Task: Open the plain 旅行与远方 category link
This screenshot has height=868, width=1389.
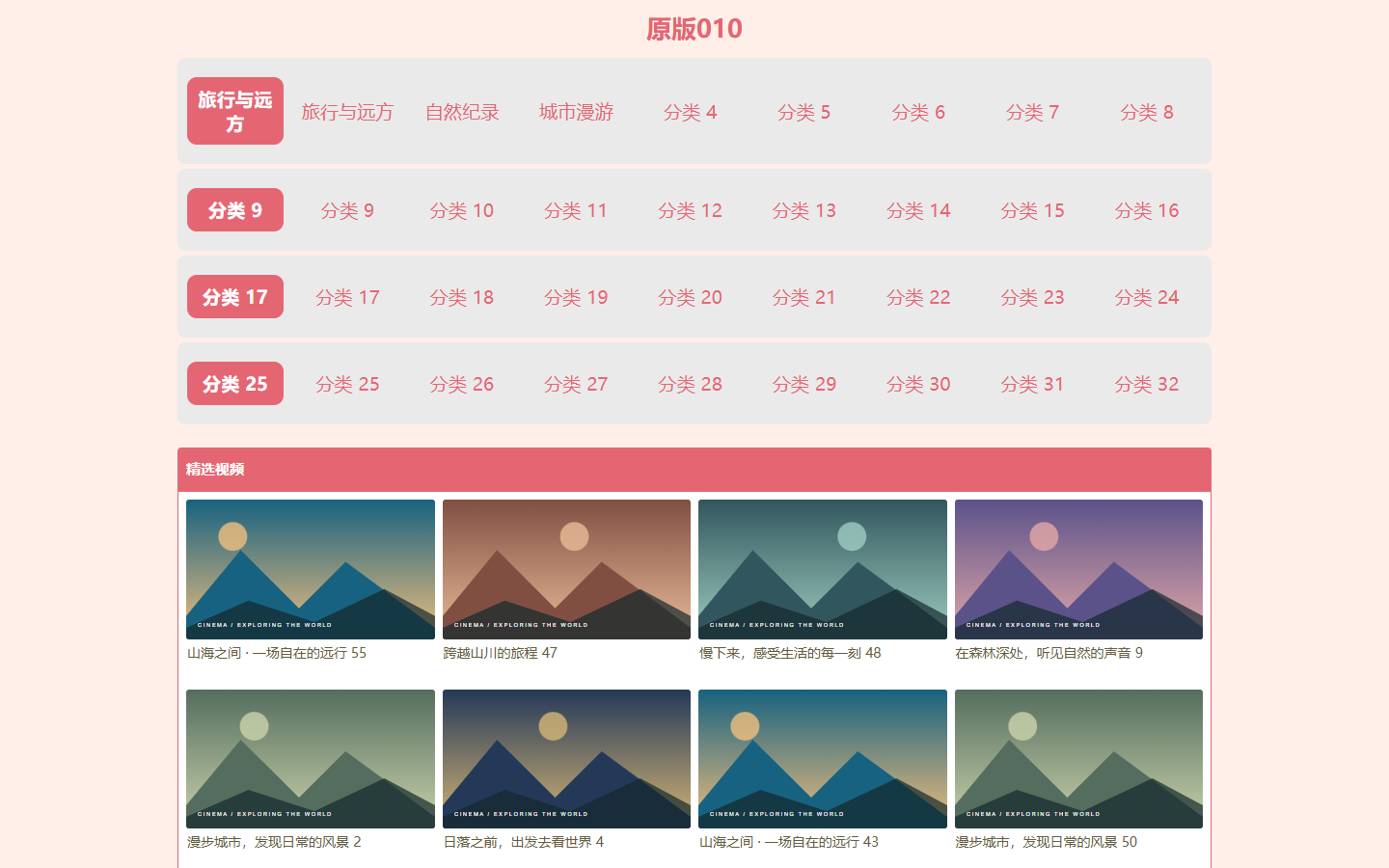Action: tap(347, 112)
